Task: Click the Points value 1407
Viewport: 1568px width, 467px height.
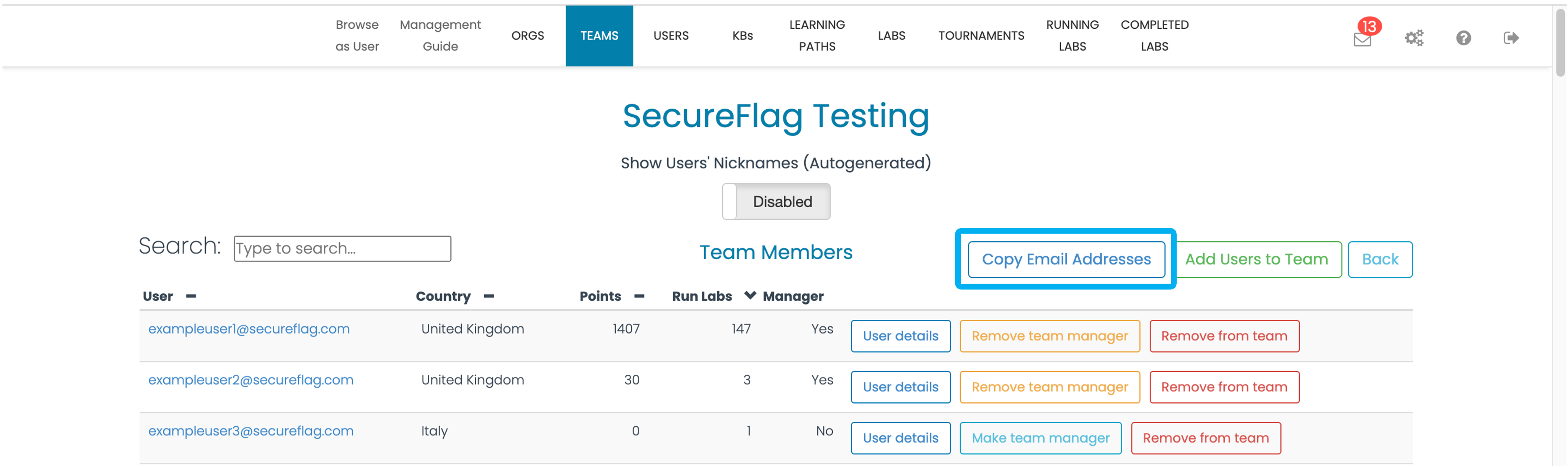Action: pyautogui.click(x=626, y=329)
